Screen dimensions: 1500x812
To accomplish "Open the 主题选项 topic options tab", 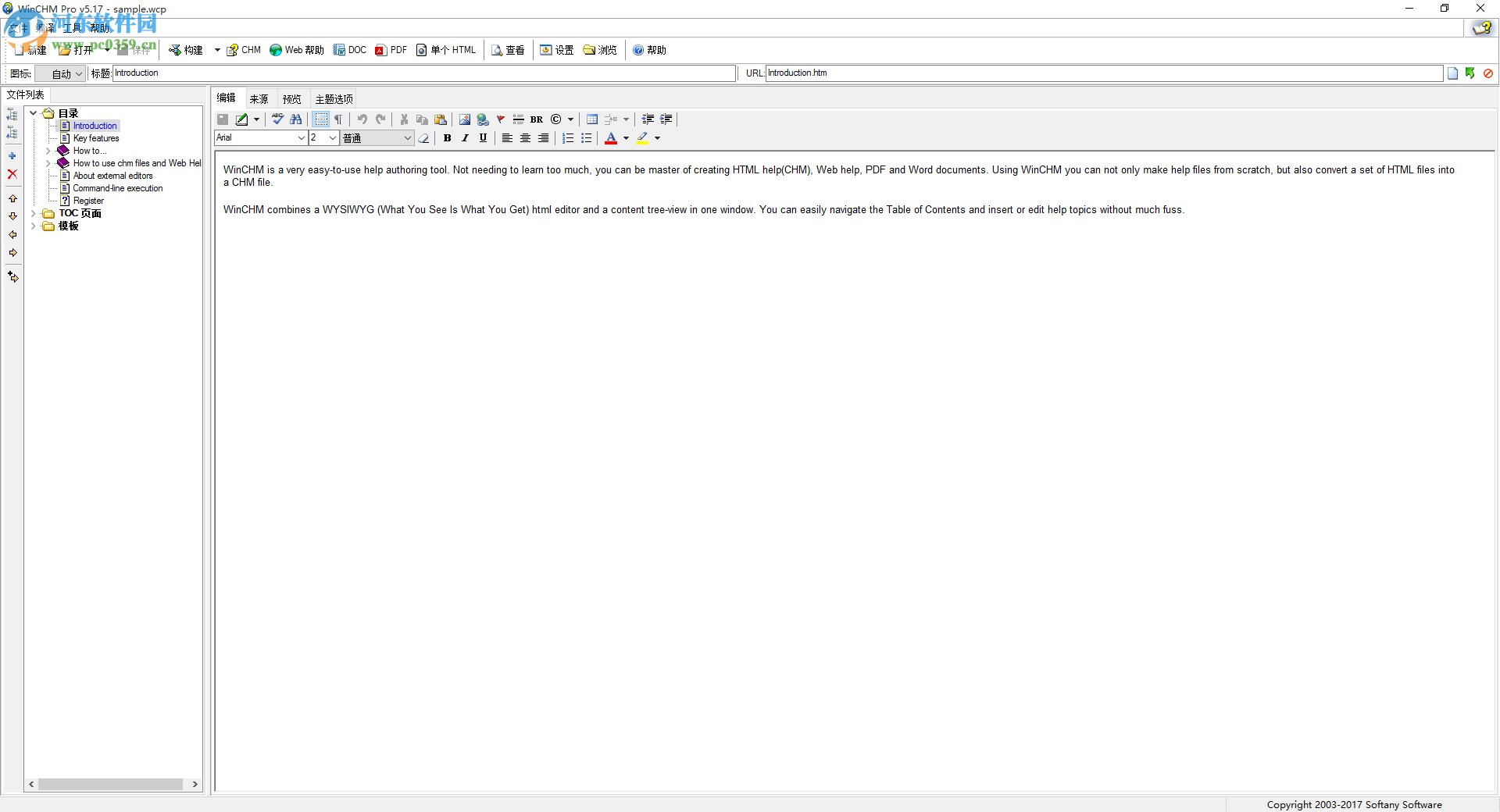I will 334,99.
